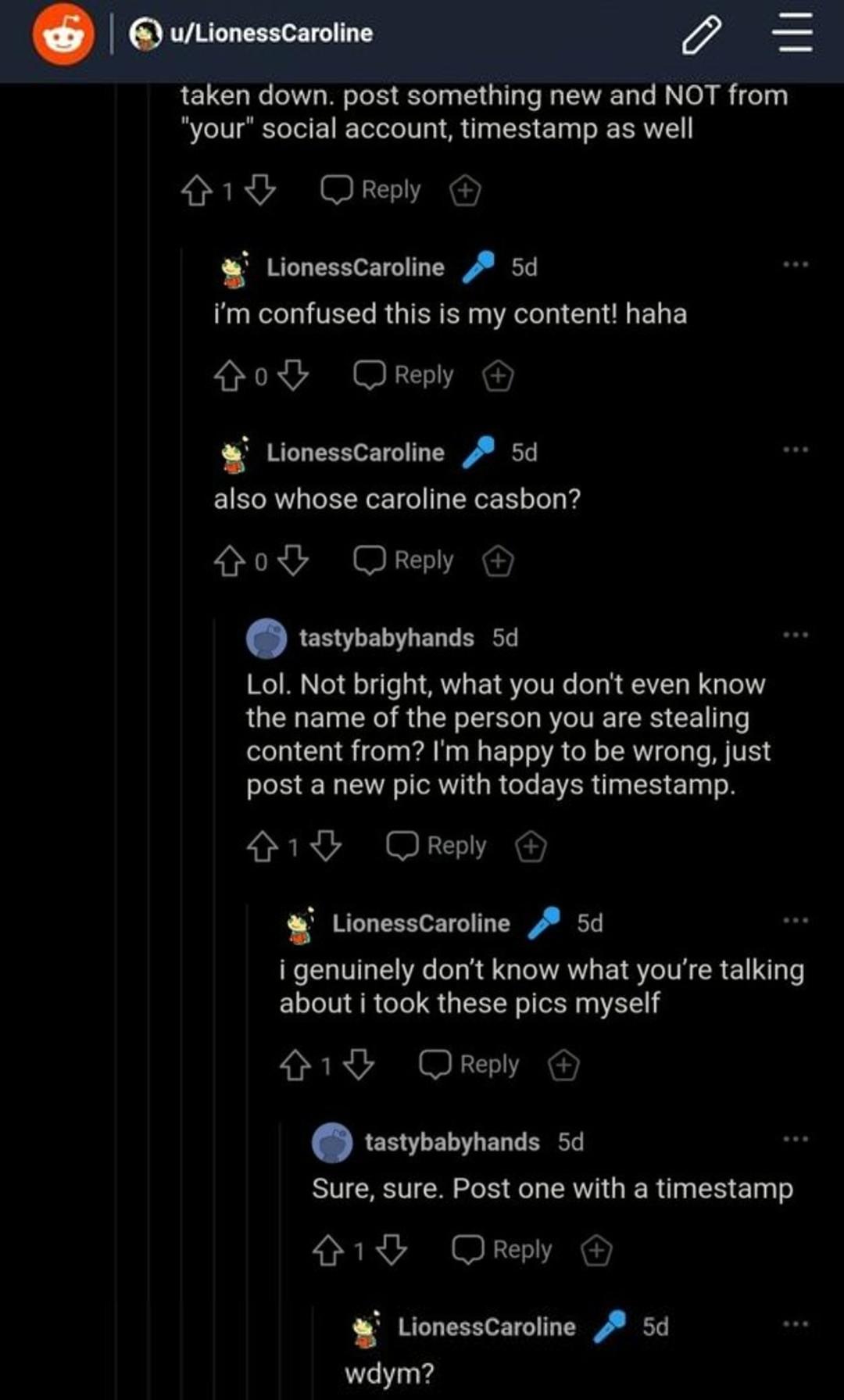Open options for "i'm confused" comment
This screenshot has height=1400, width=844.
coord(796,265)
